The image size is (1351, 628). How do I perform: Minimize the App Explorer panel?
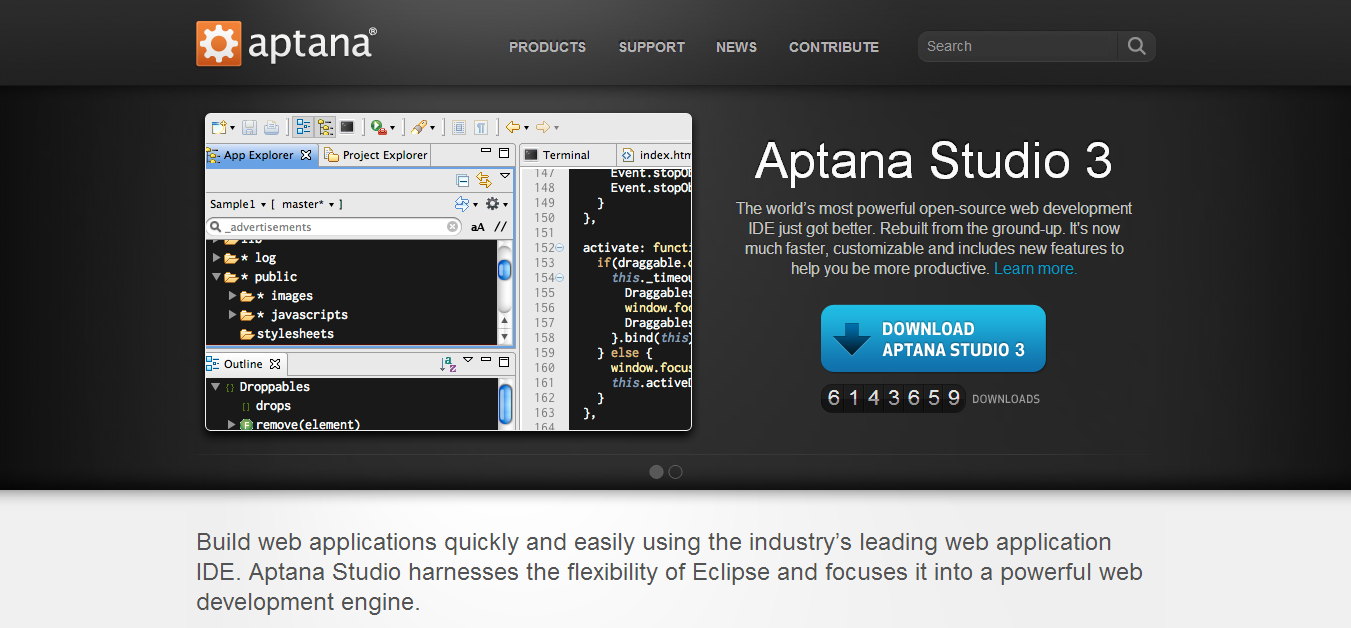pos(486,152)
